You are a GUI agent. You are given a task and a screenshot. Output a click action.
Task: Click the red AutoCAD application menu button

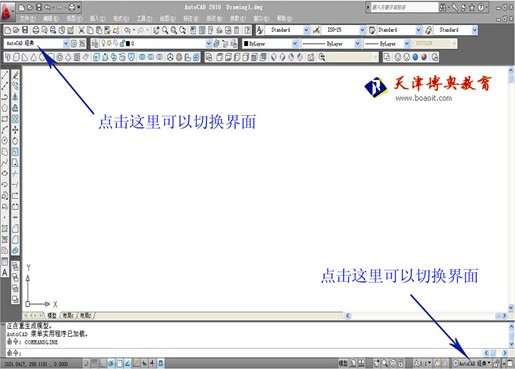pyautogui.click(x=7, y=11)
